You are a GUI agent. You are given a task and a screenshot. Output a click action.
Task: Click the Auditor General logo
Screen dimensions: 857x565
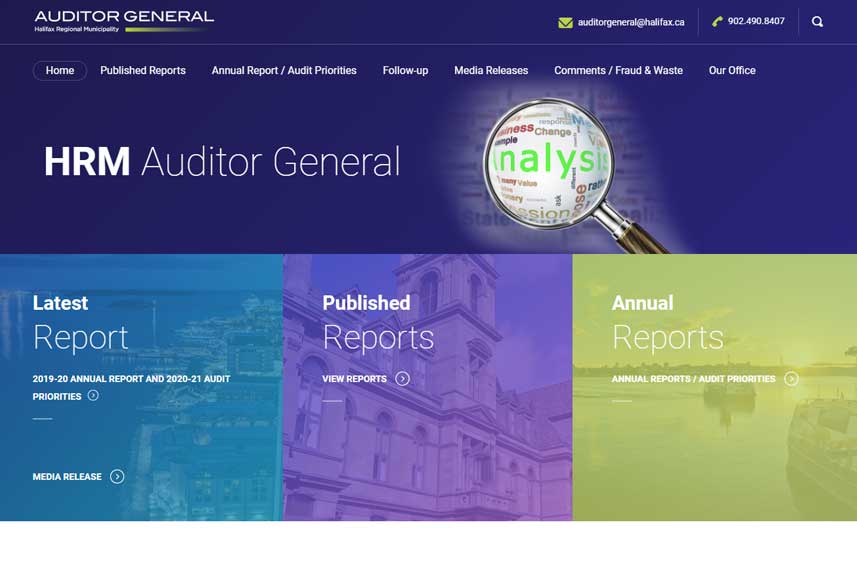124,21
